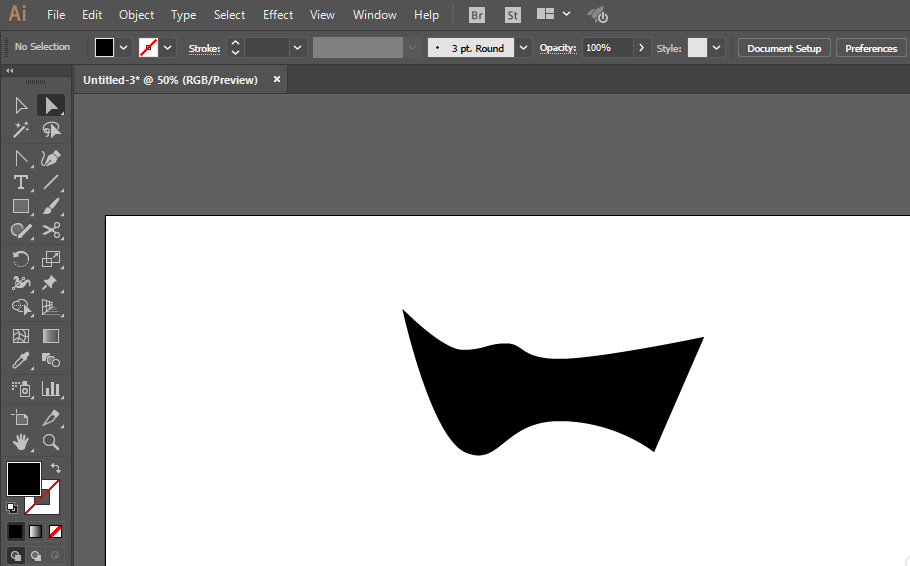Viewport: 910px width, 566px height.
Task: Choose the Magic Wand tool
Action: tap(20, 130)
